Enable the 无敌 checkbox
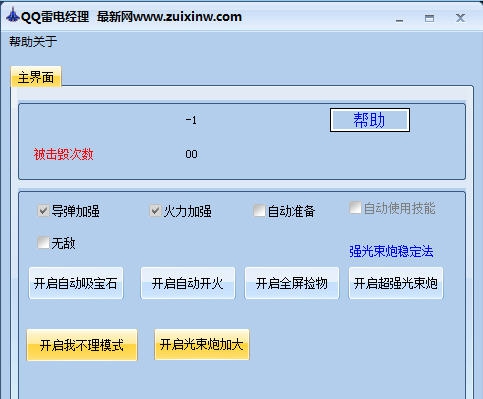This screenshot has height=399, width=483. point(43,243)
